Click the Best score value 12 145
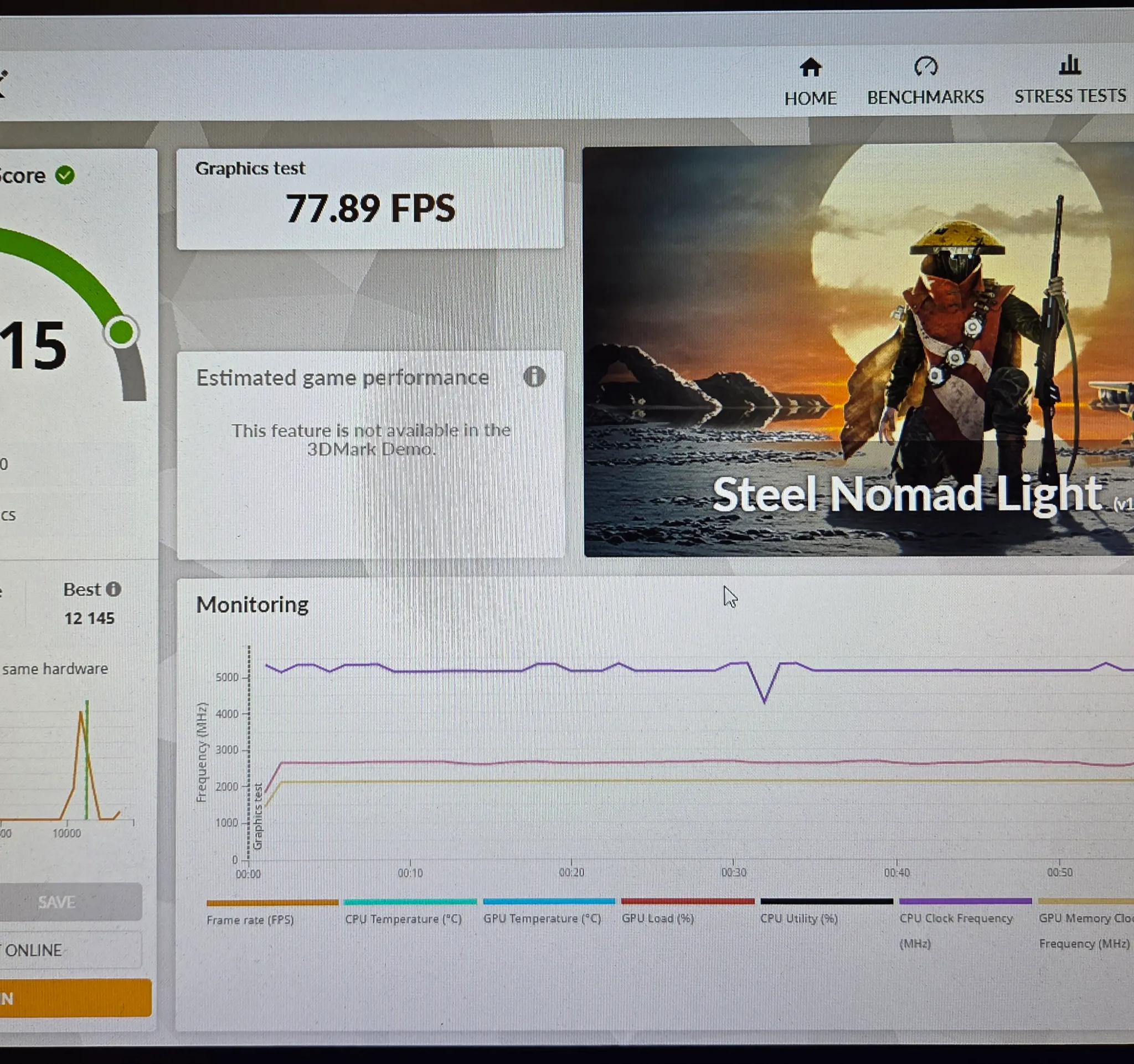Screen dimensions: 1134x1064 89,618
